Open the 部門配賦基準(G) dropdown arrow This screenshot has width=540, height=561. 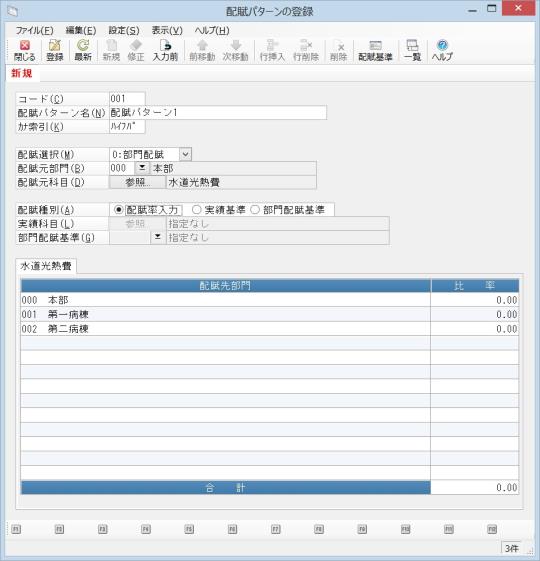point(157,237)
